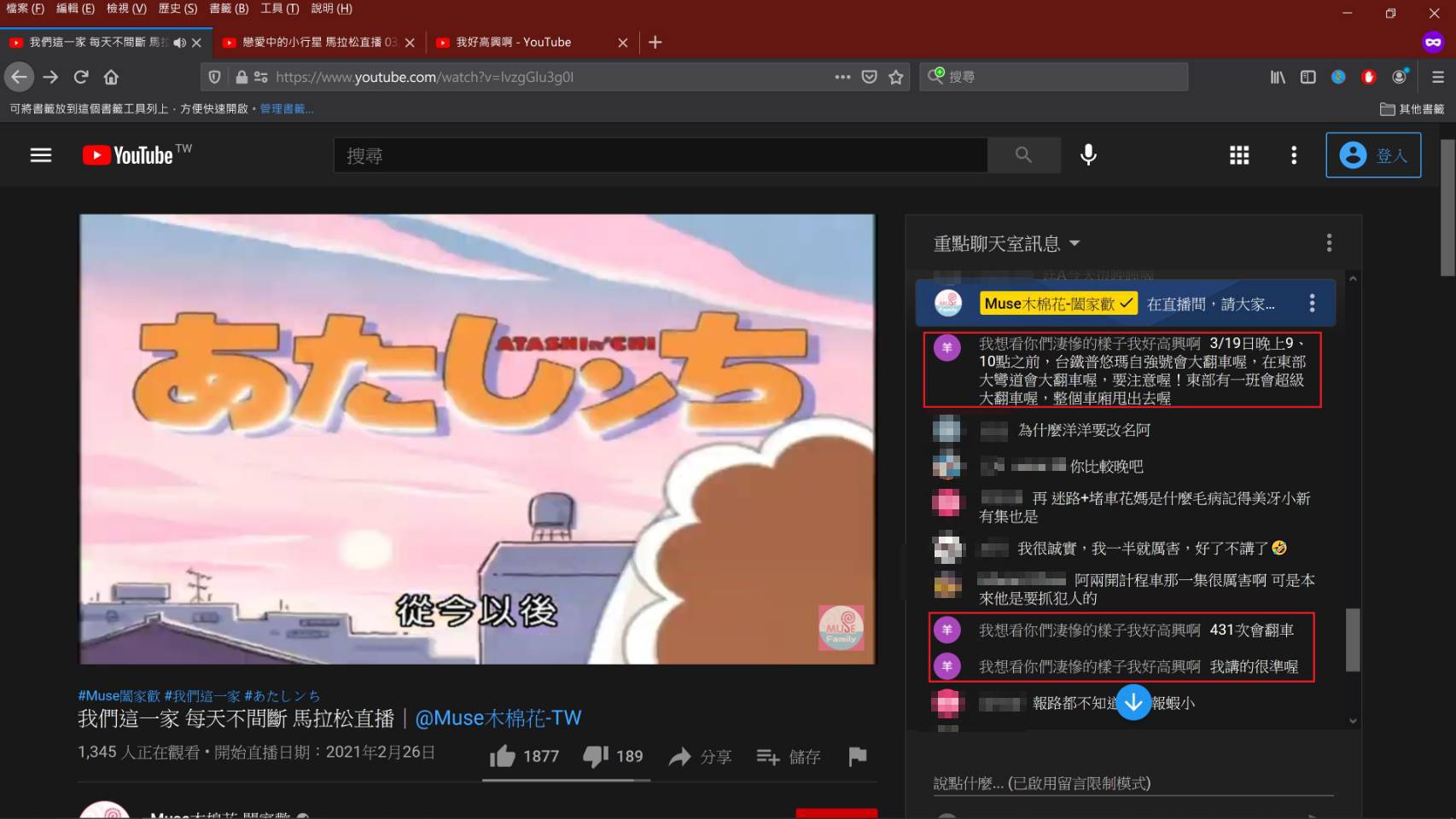Click the main page scrollbar thumb

[x=1447, y=207]
